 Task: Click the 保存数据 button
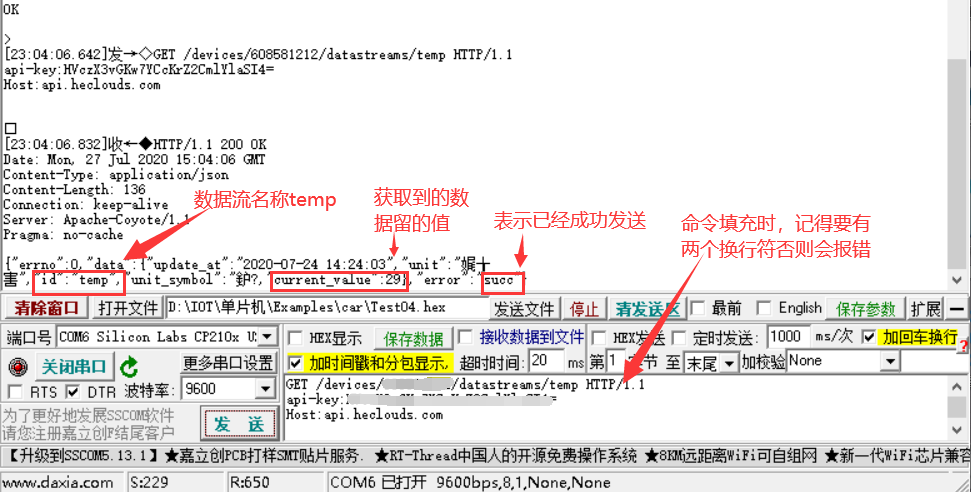pos(413,339)
